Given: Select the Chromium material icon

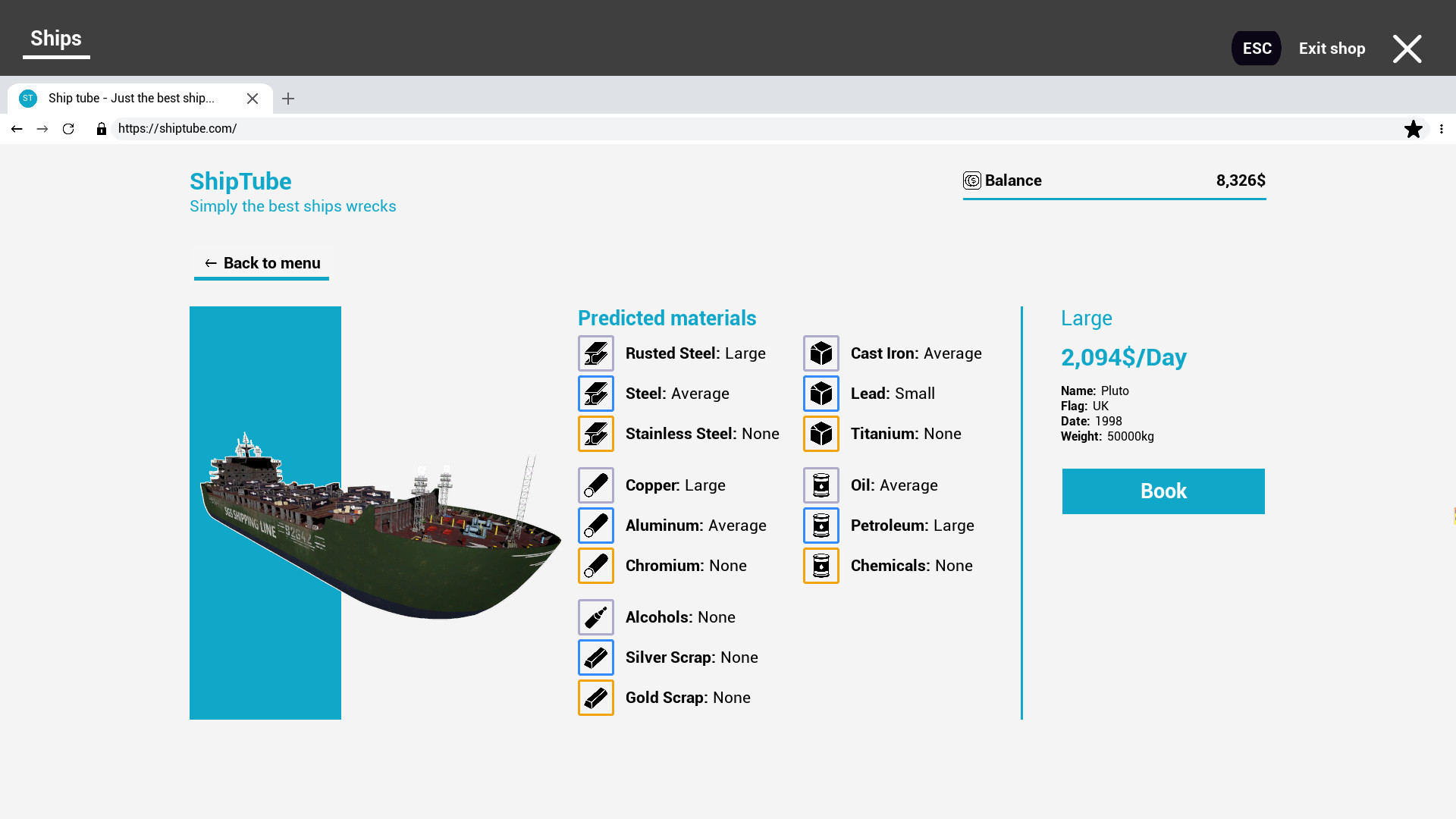Looking at the screenshot, I should 596,565.
